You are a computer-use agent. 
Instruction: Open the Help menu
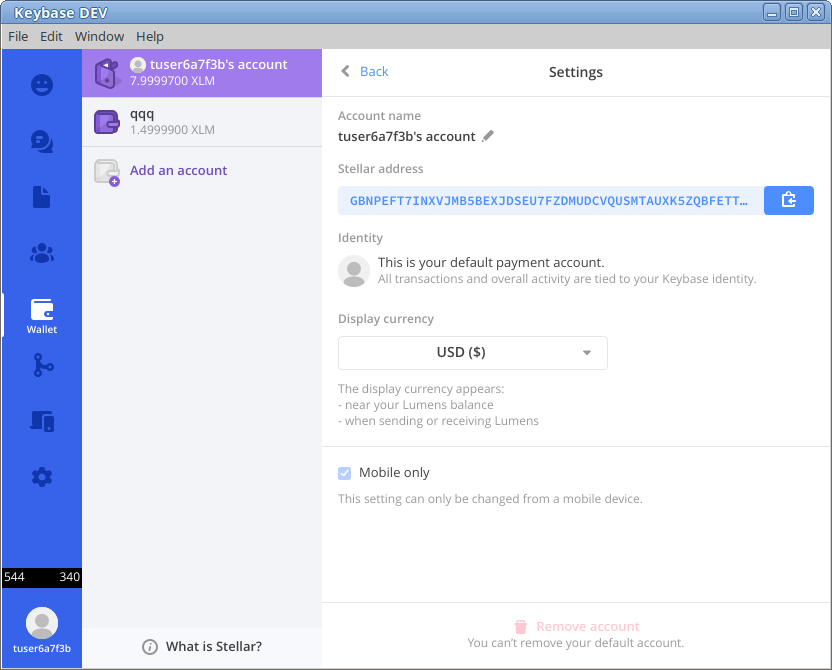150,37
